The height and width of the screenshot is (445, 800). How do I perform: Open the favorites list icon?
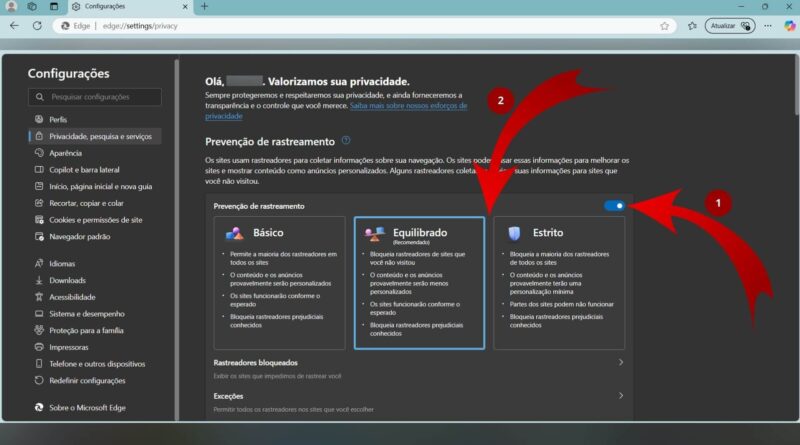pos(692,26)
